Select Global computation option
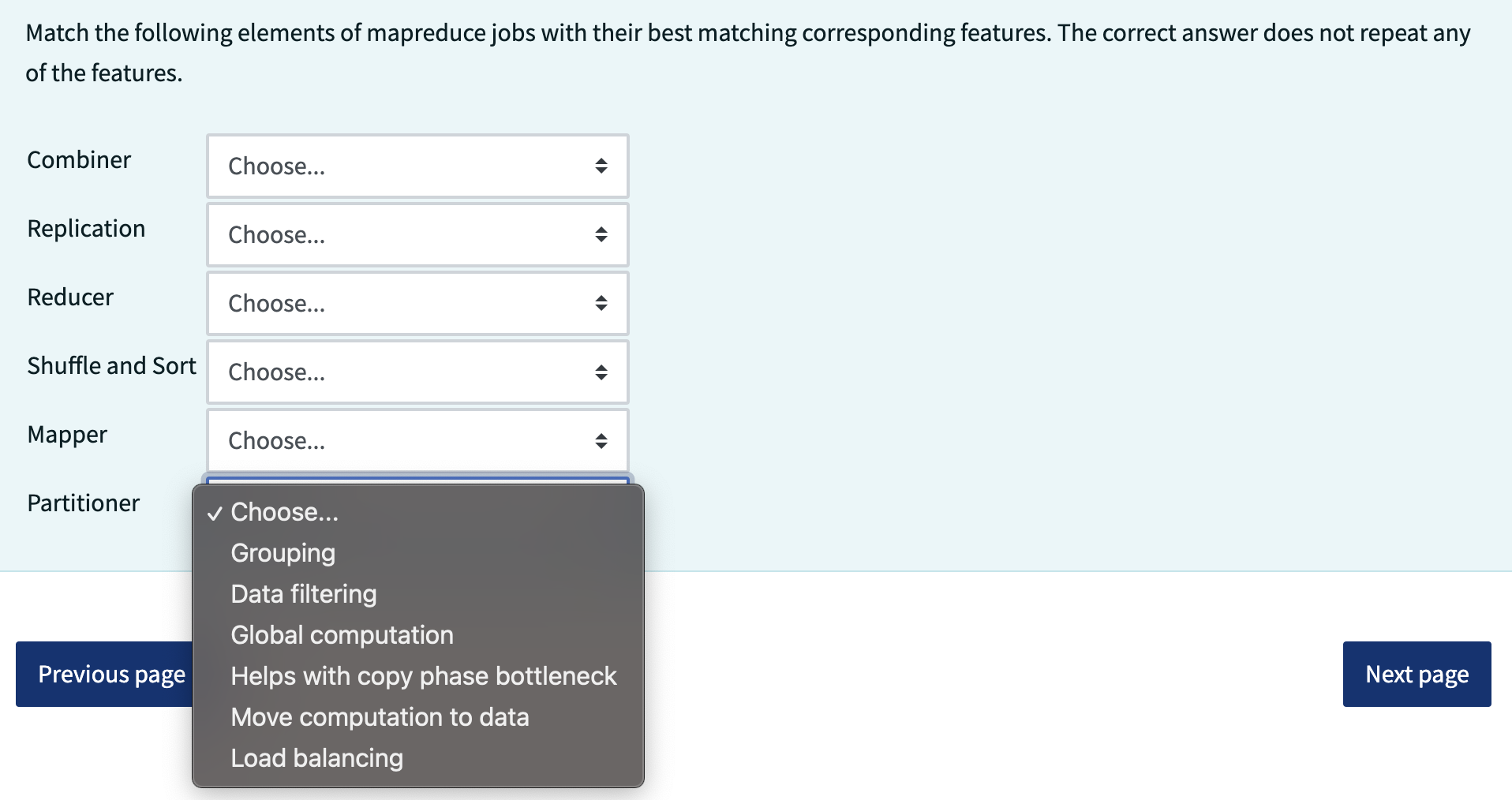This screenshot has height=800, width=1512. tap(342, 634)
